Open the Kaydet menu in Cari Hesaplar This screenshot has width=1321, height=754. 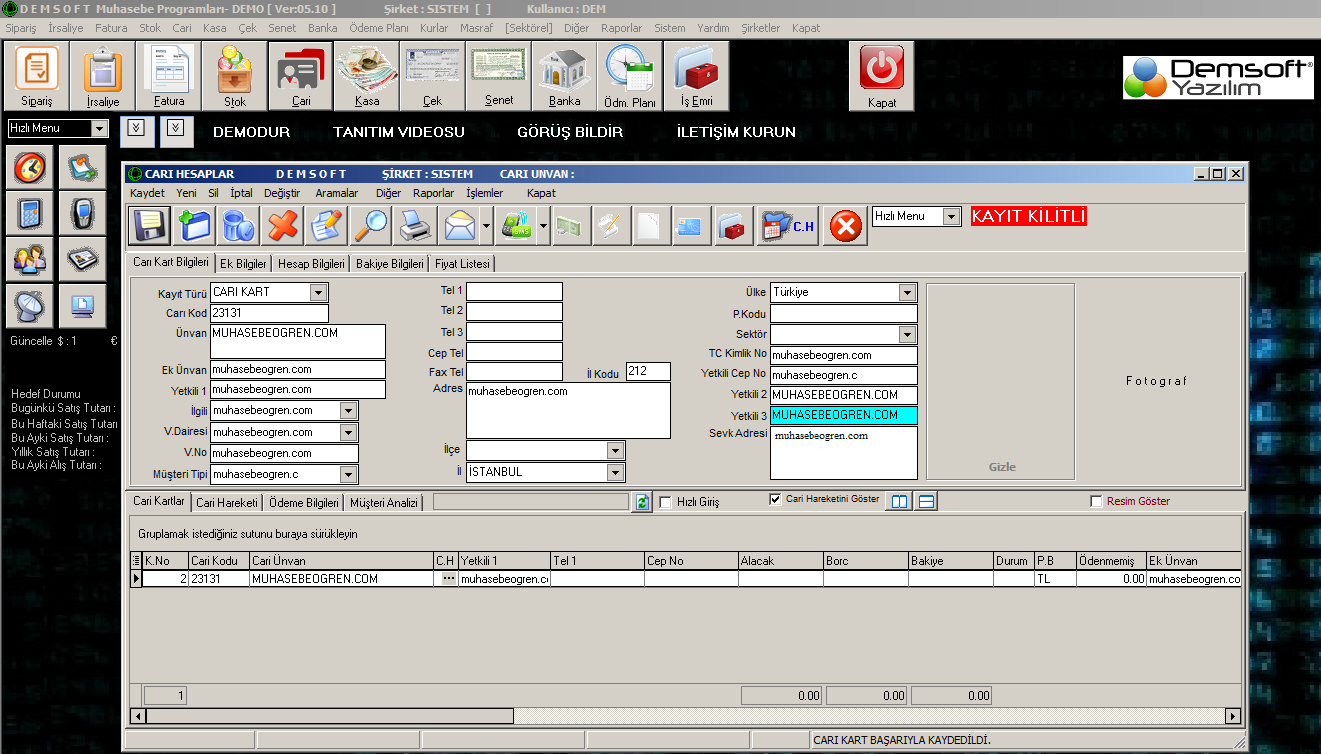(147, 193)
